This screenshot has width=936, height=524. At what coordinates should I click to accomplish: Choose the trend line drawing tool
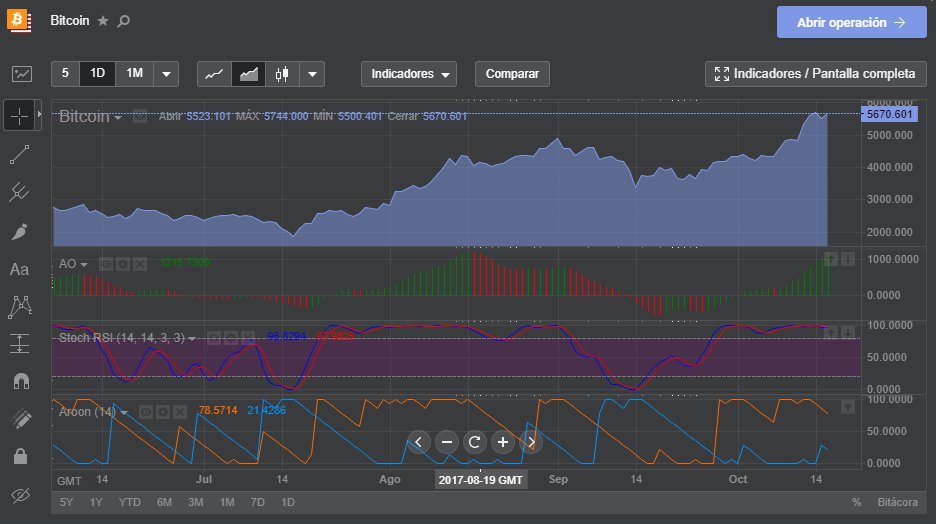19,155
